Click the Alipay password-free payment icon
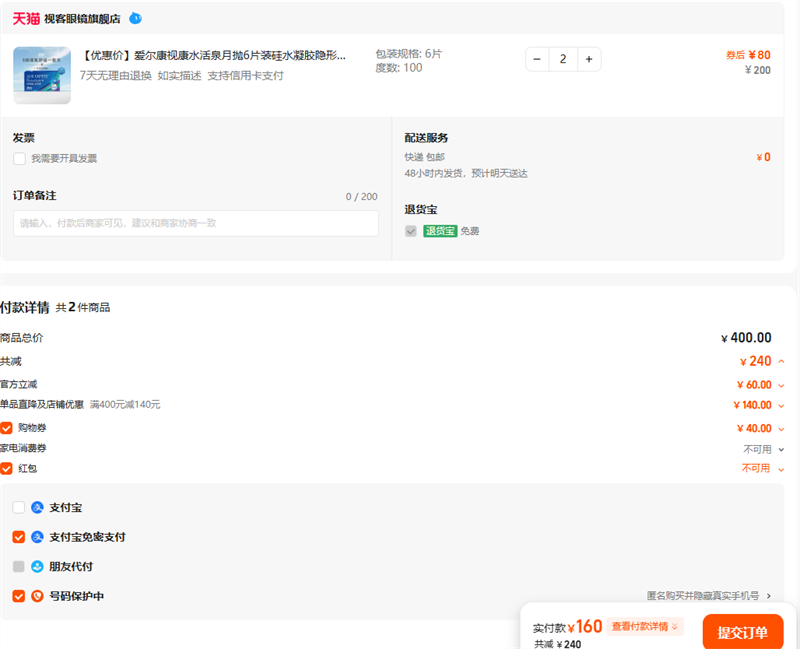Screen dimensions: 800x649 pyautogui.click(x=38, y=537)
